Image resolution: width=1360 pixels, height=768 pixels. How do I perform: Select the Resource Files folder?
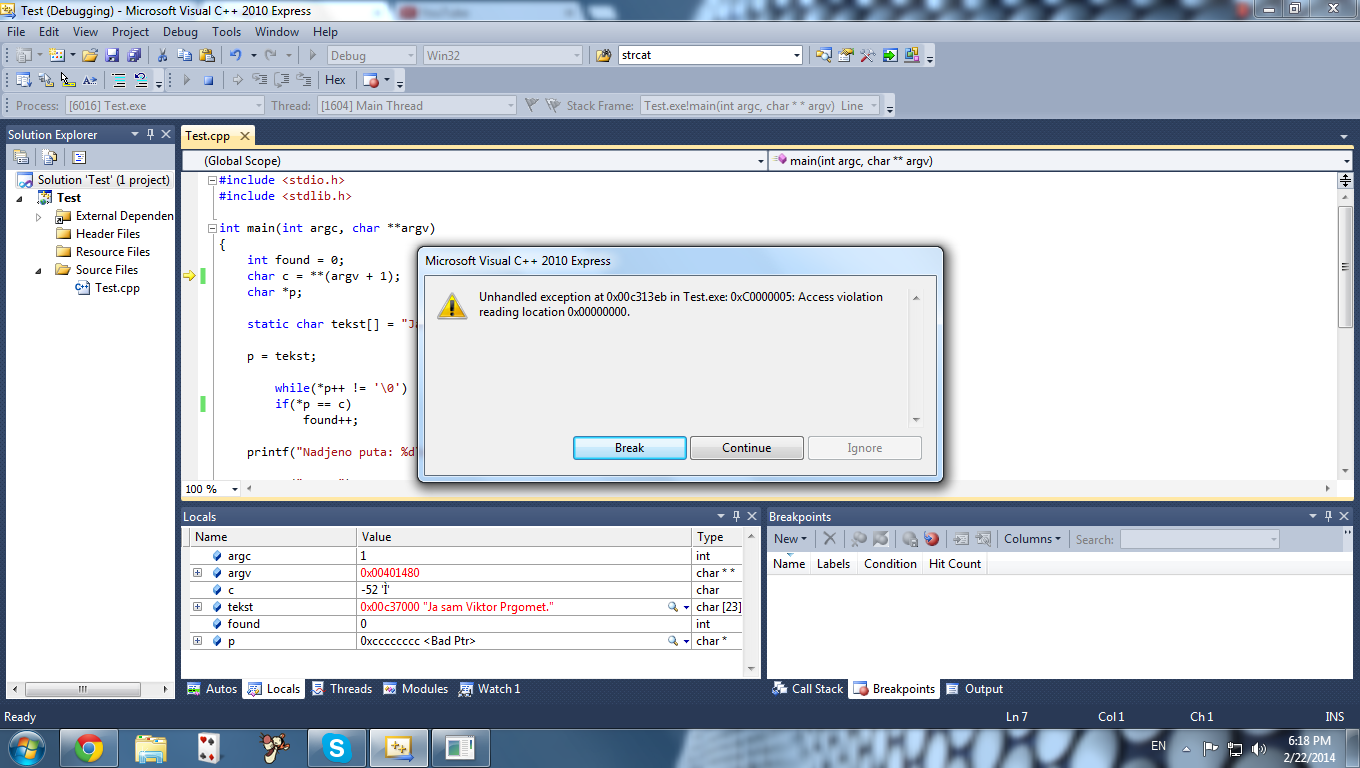point(103,252)
